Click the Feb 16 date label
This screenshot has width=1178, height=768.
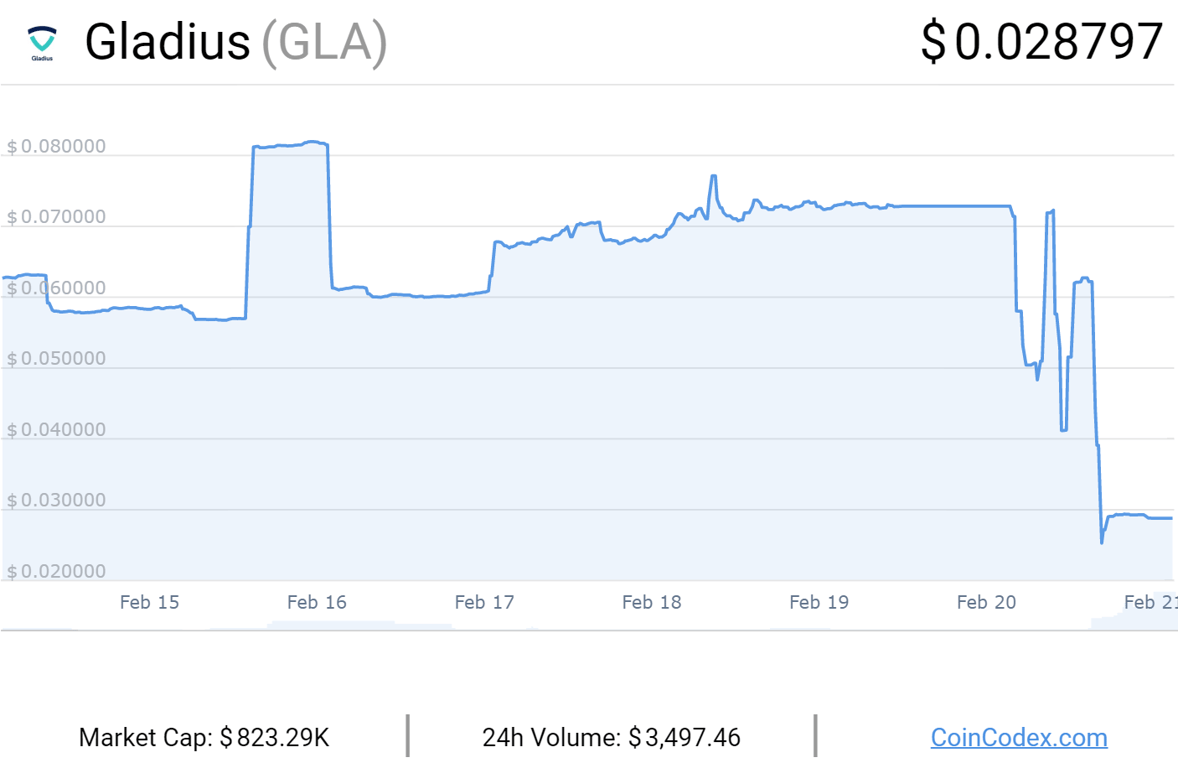click(316, 602)
